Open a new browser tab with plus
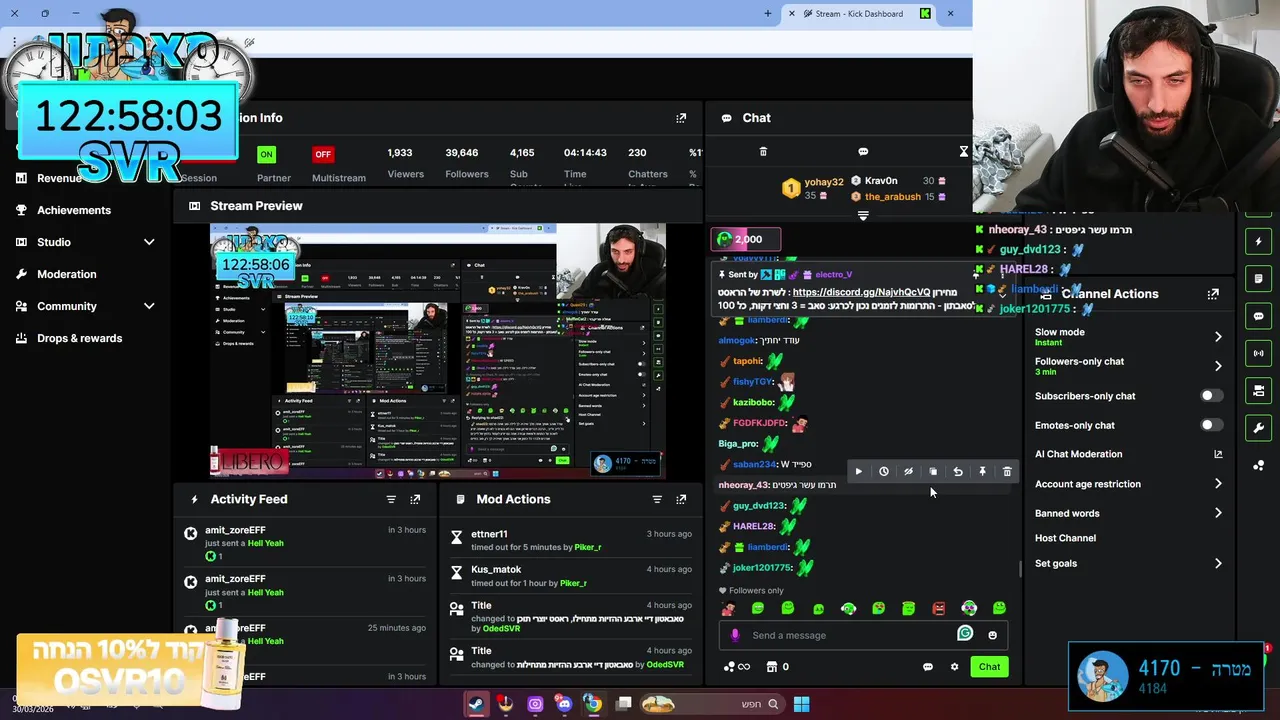 pos(768,14)
